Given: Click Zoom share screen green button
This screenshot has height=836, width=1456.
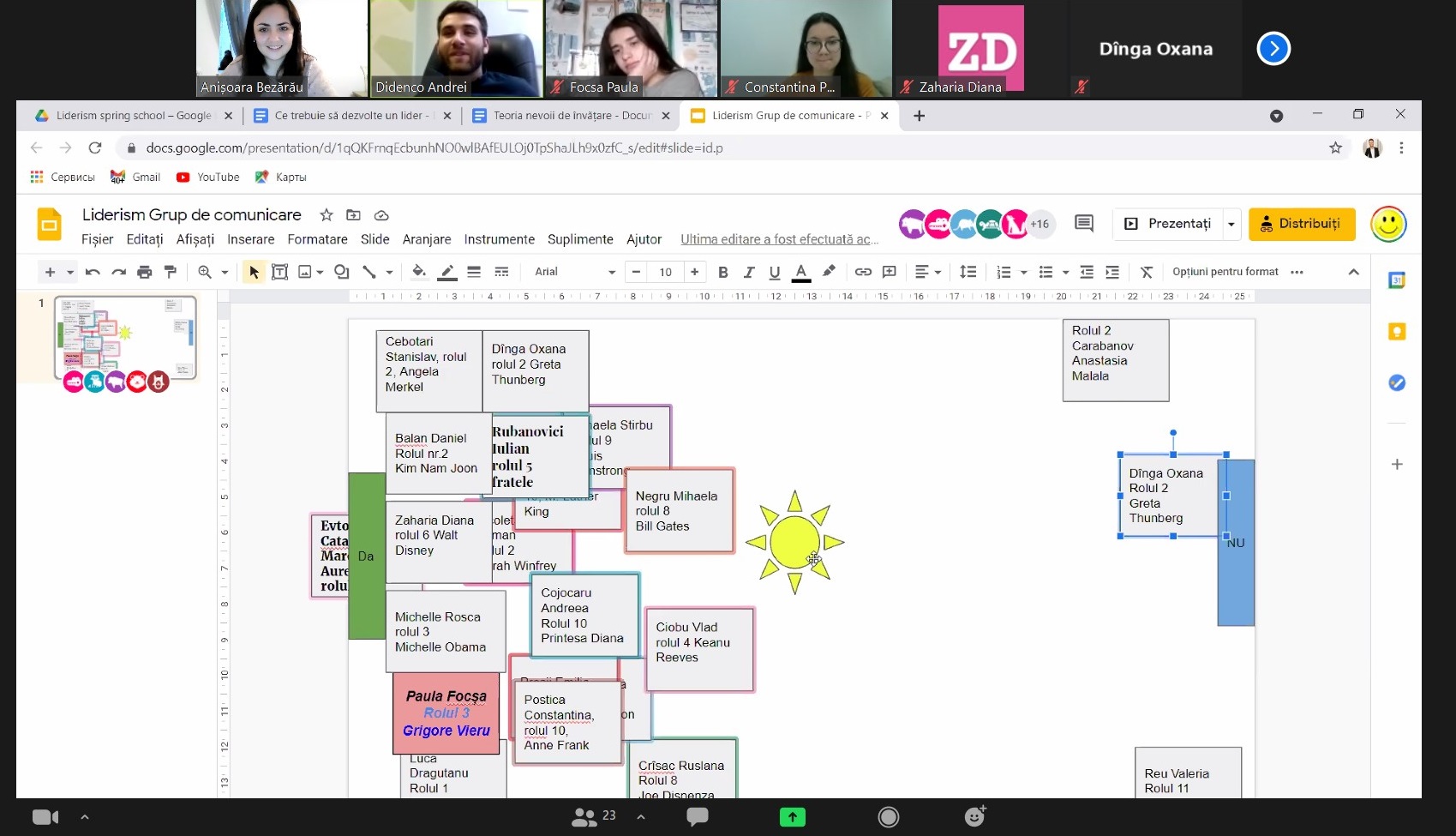Looking at the screenshot, I should pos(793,817).
